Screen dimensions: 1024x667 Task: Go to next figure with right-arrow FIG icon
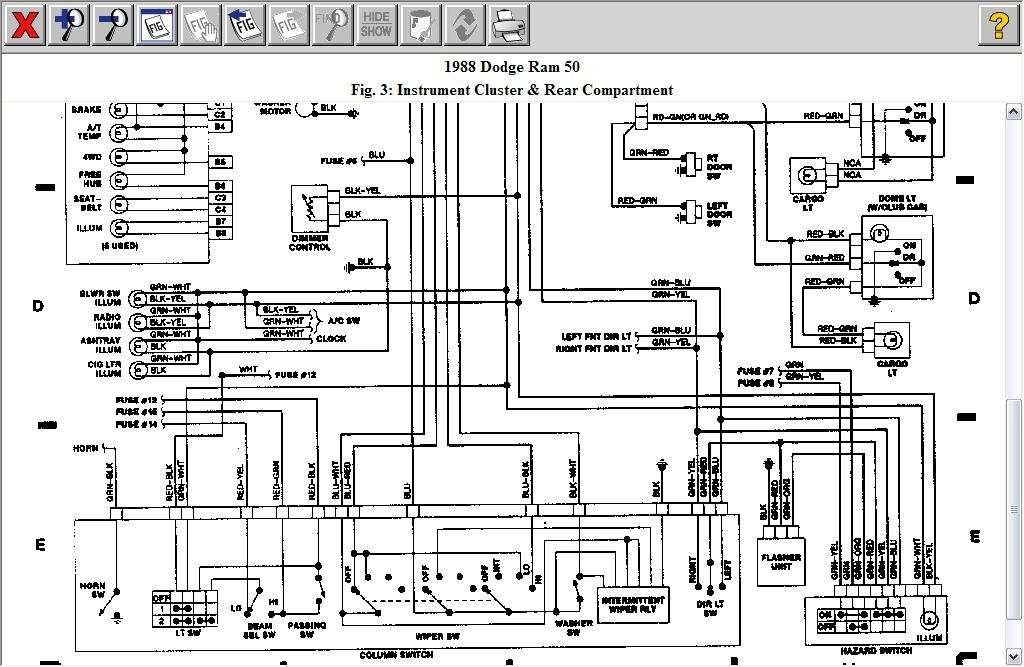pos(288,25)
